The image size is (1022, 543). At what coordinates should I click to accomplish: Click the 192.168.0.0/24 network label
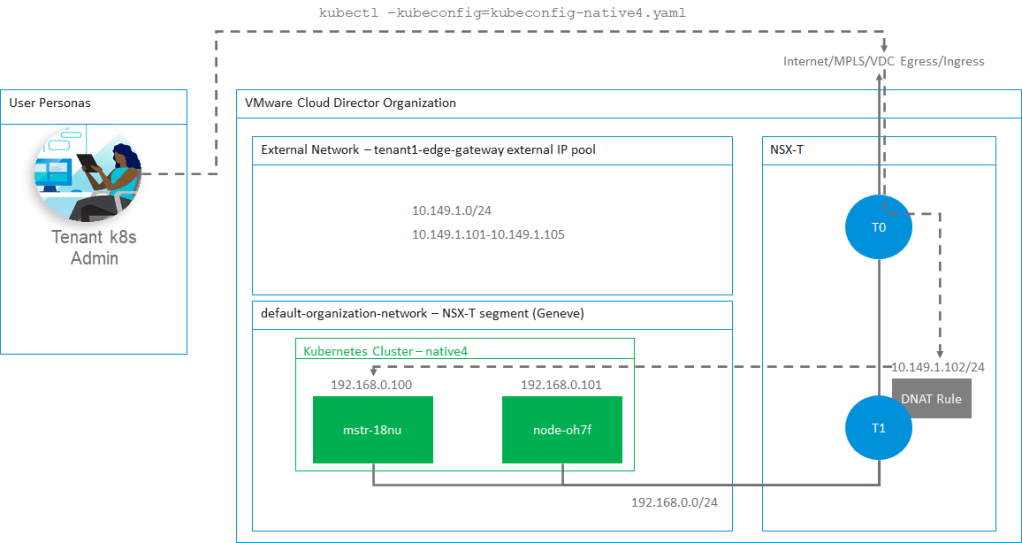[674, 502]
